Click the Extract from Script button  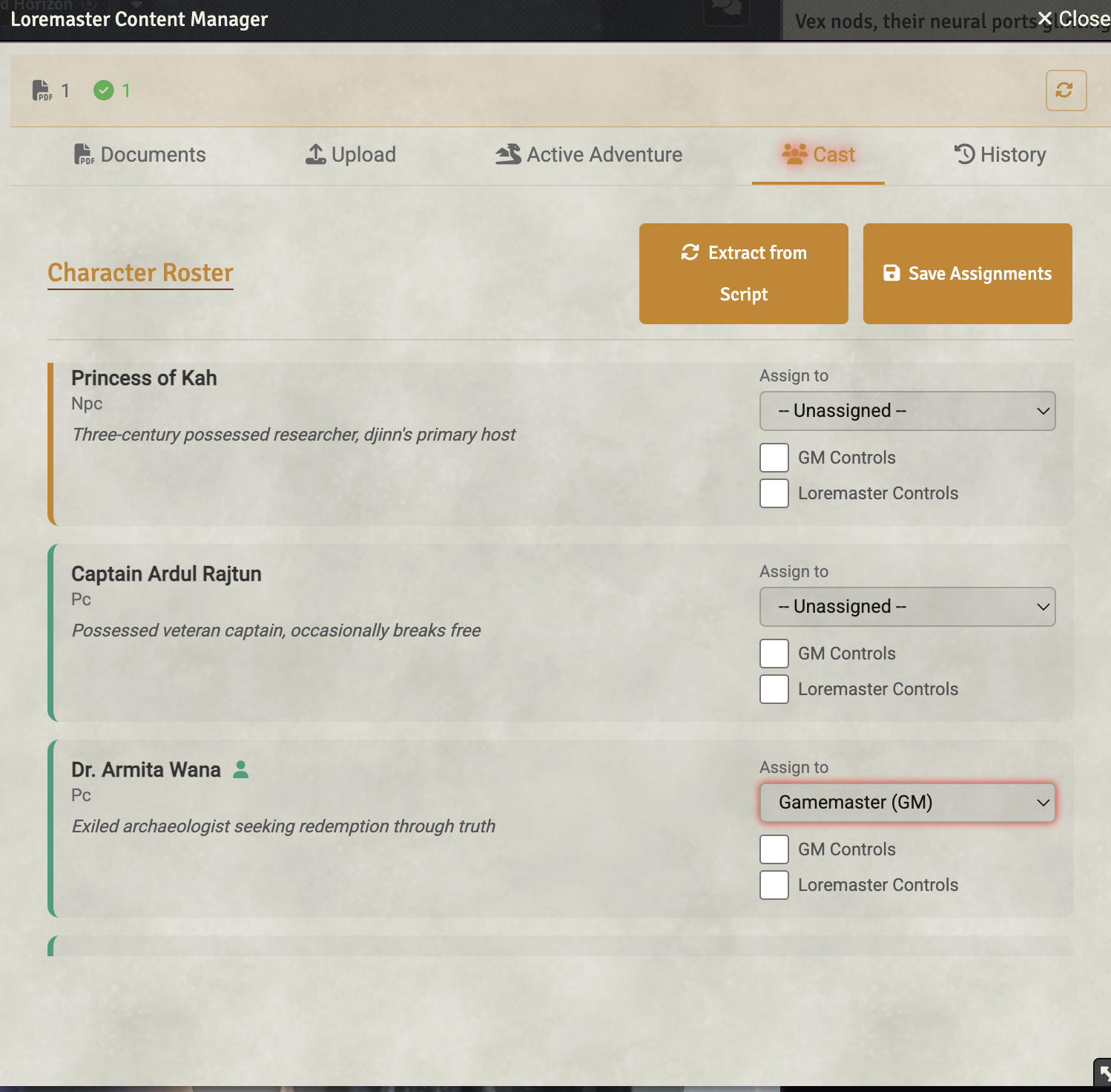(x=742, y=273)
